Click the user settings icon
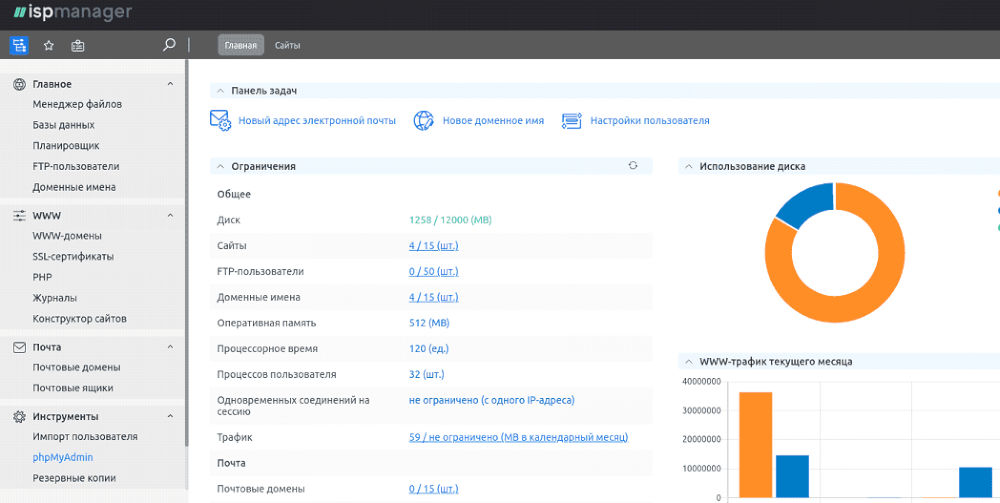The height and width of the screenshot is (503, 1000). 571,120
